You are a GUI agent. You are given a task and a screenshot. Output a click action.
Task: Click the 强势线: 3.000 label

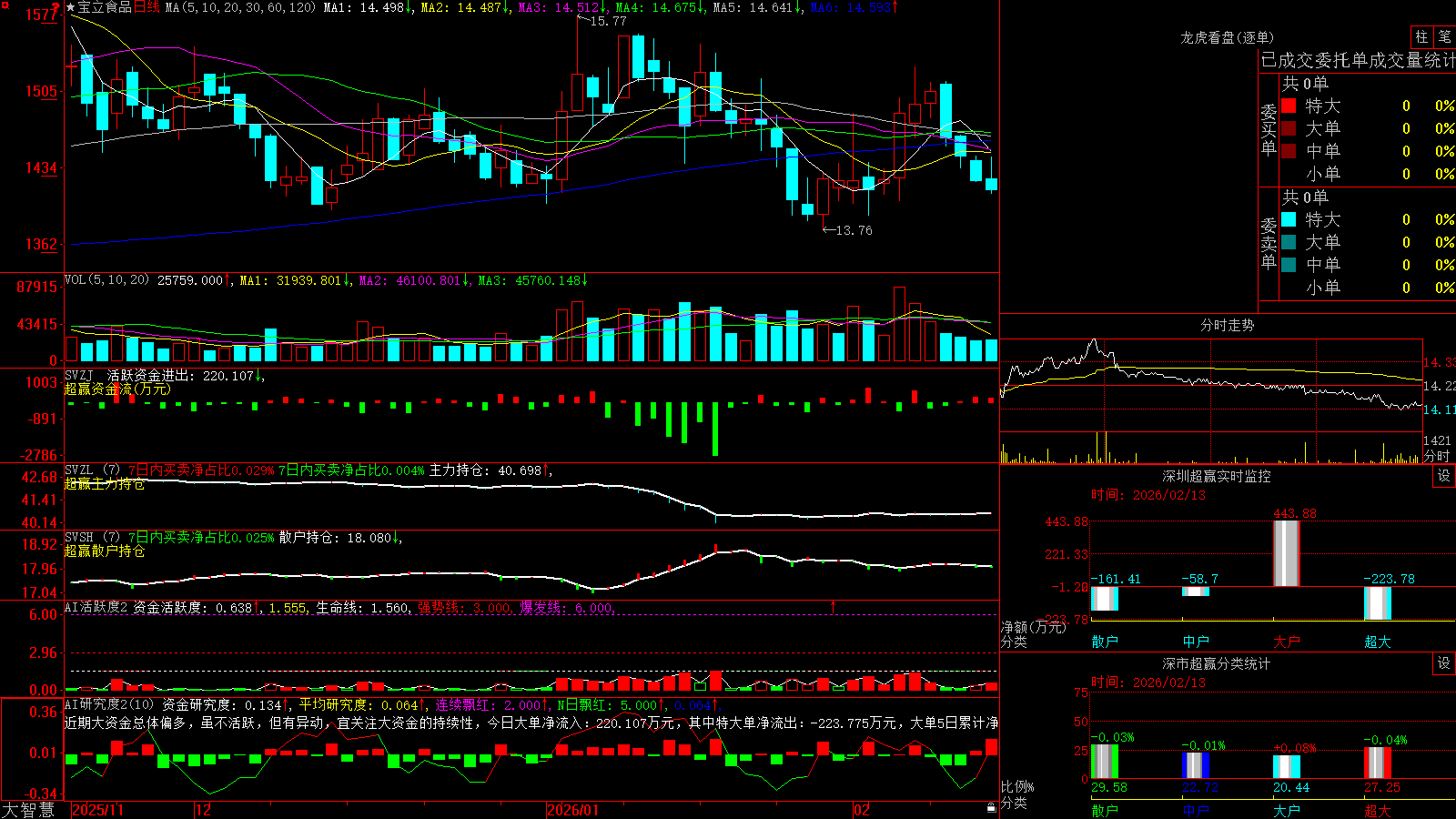click(465, 607)
